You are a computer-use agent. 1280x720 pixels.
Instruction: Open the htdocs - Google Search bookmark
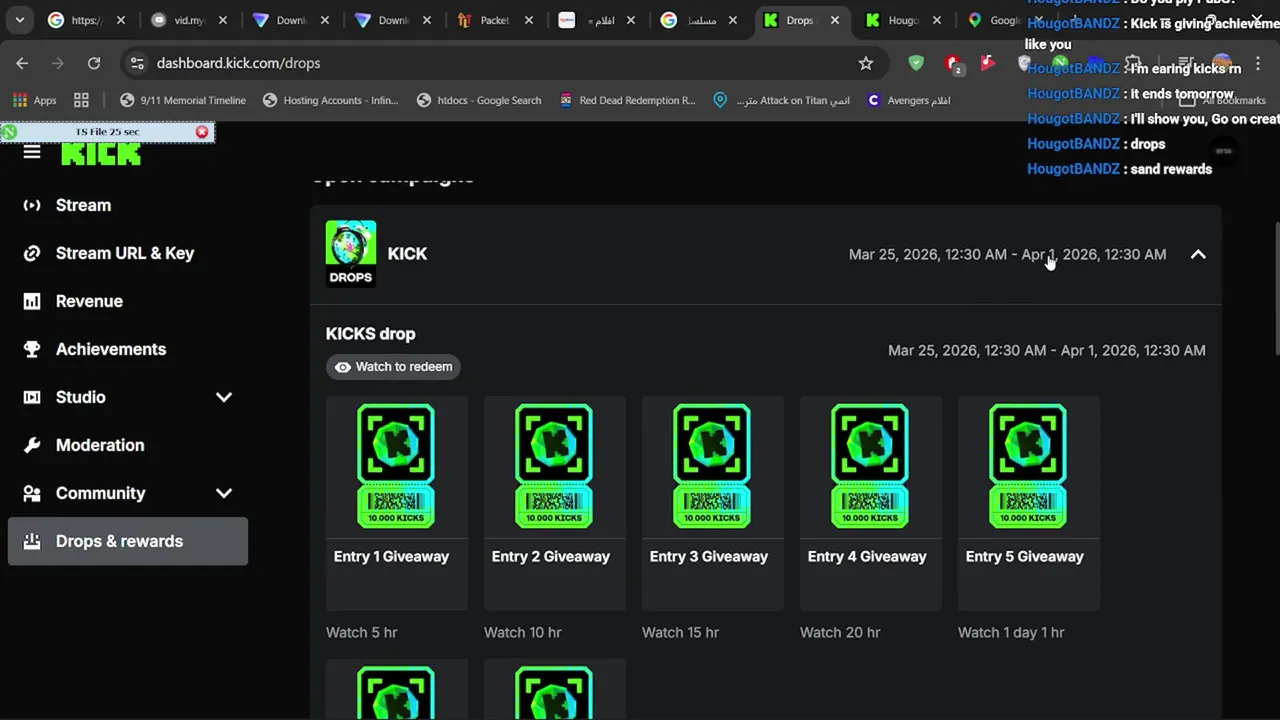(479, 100)
